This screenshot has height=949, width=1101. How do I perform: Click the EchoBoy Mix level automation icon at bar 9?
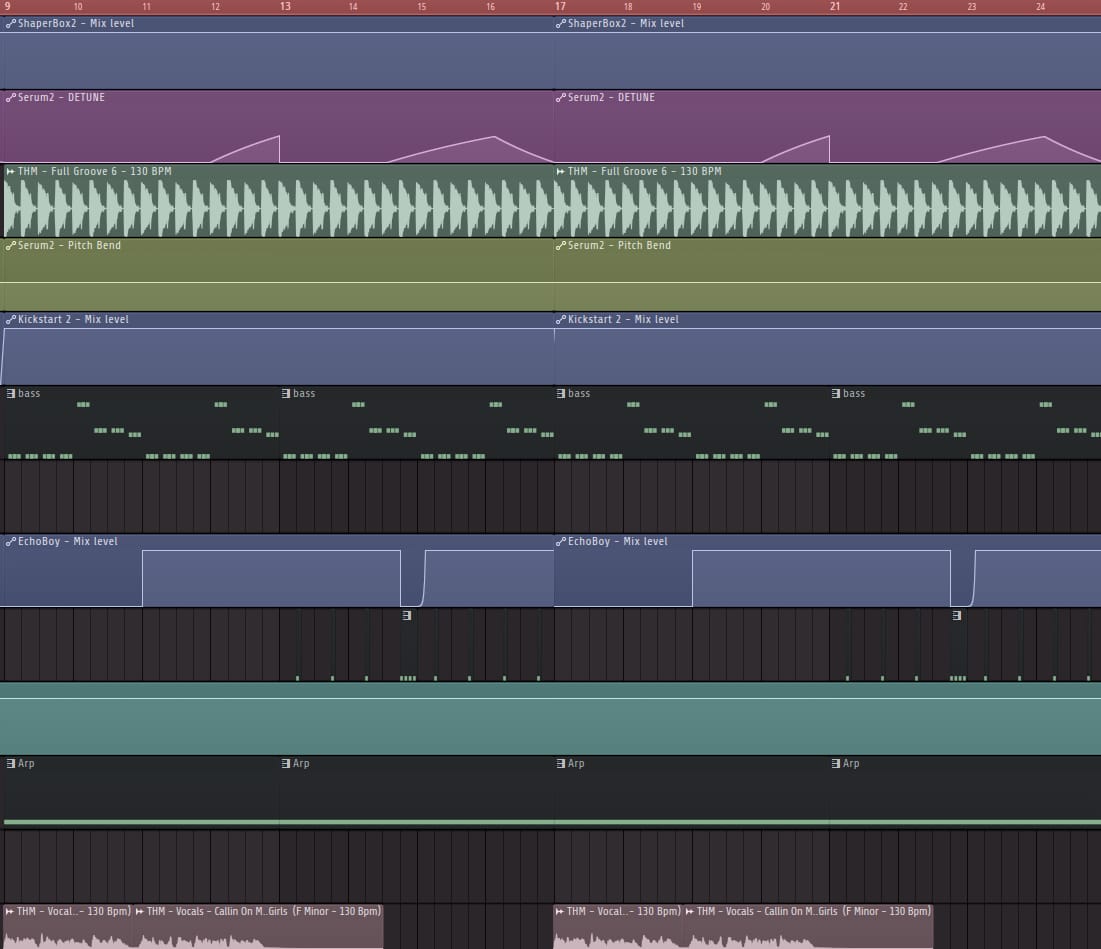11,542
